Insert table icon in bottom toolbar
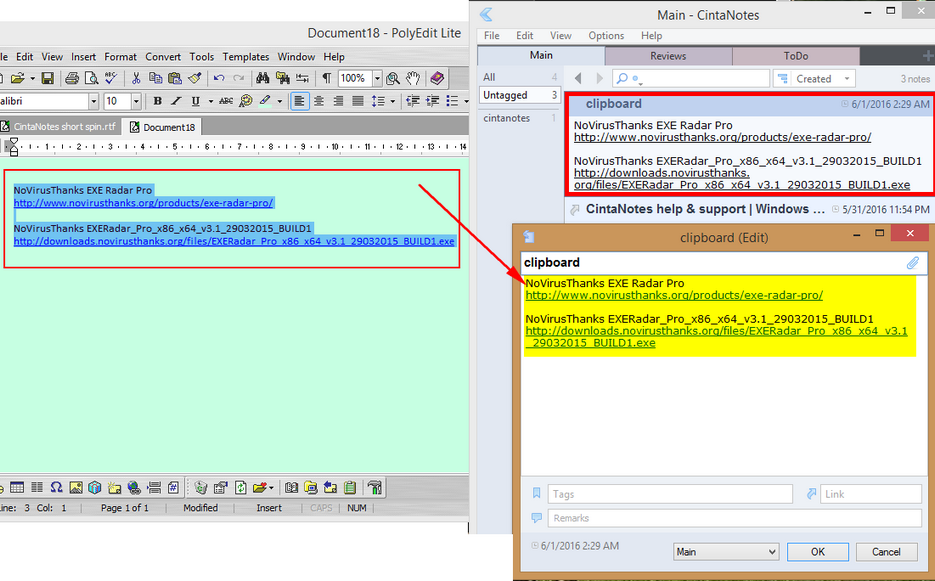 point(17,487)
